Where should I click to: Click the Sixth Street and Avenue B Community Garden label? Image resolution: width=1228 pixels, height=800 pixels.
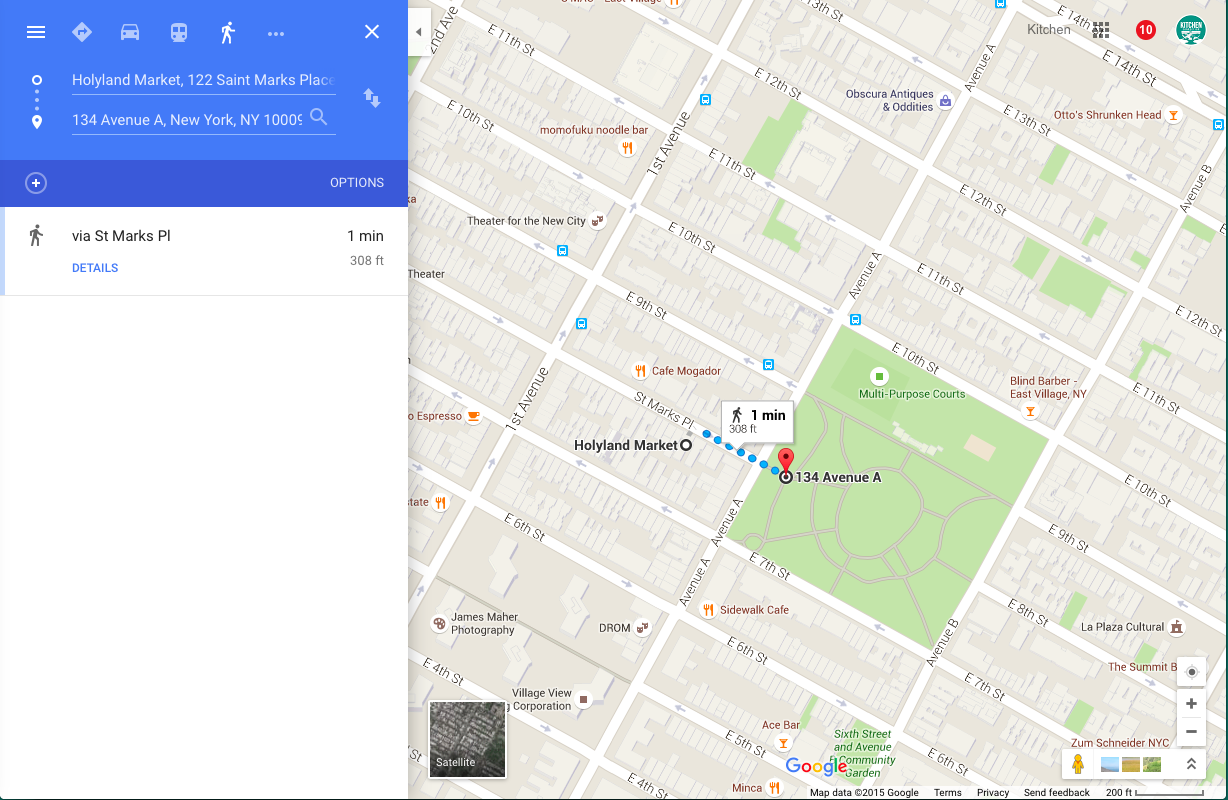click(864, 754)
